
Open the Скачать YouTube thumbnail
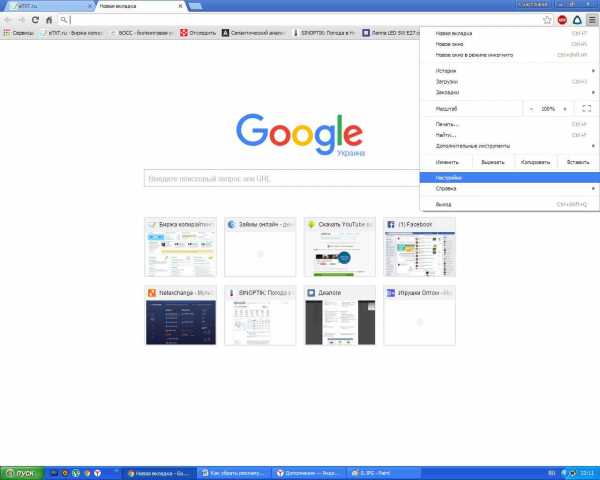(340, 247)
